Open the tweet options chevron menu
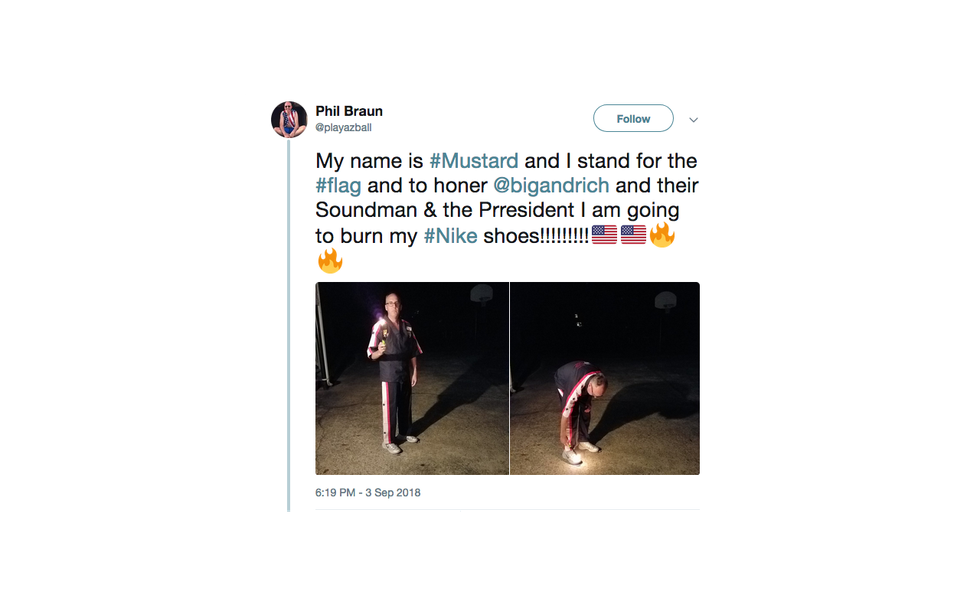 tap(693, 119)
